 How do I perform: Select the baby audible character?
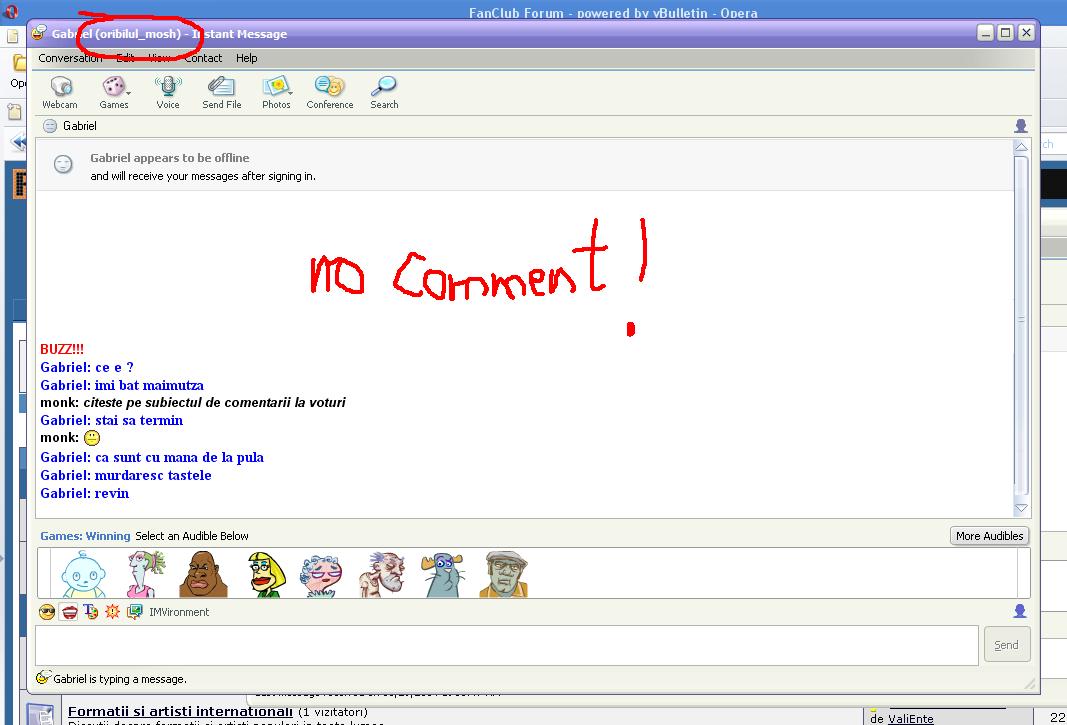[x=81, y=574]
